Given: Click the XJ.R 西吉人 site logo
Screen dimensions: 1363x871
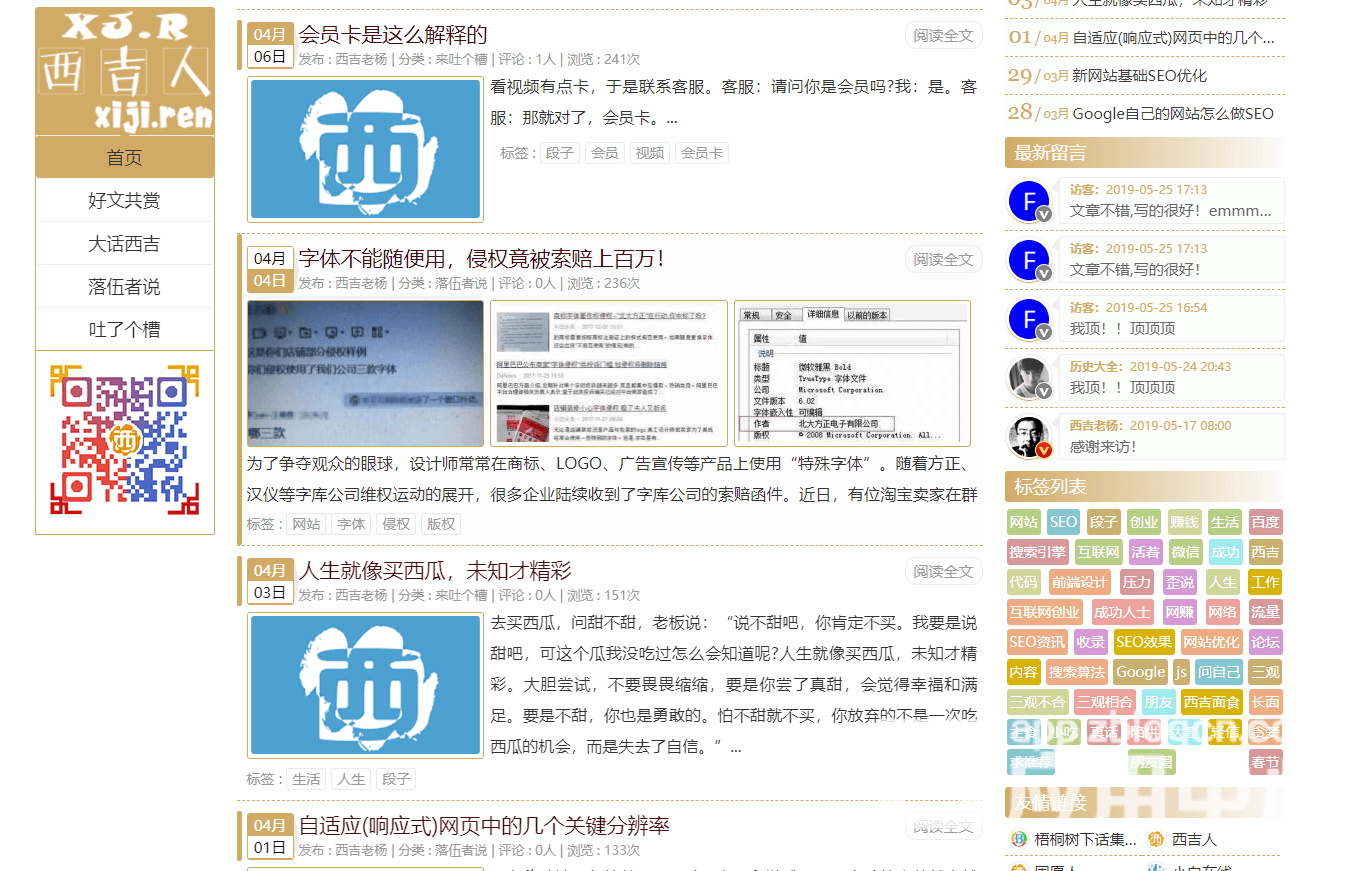Looking at the screenshot, I should coord(125,72).
